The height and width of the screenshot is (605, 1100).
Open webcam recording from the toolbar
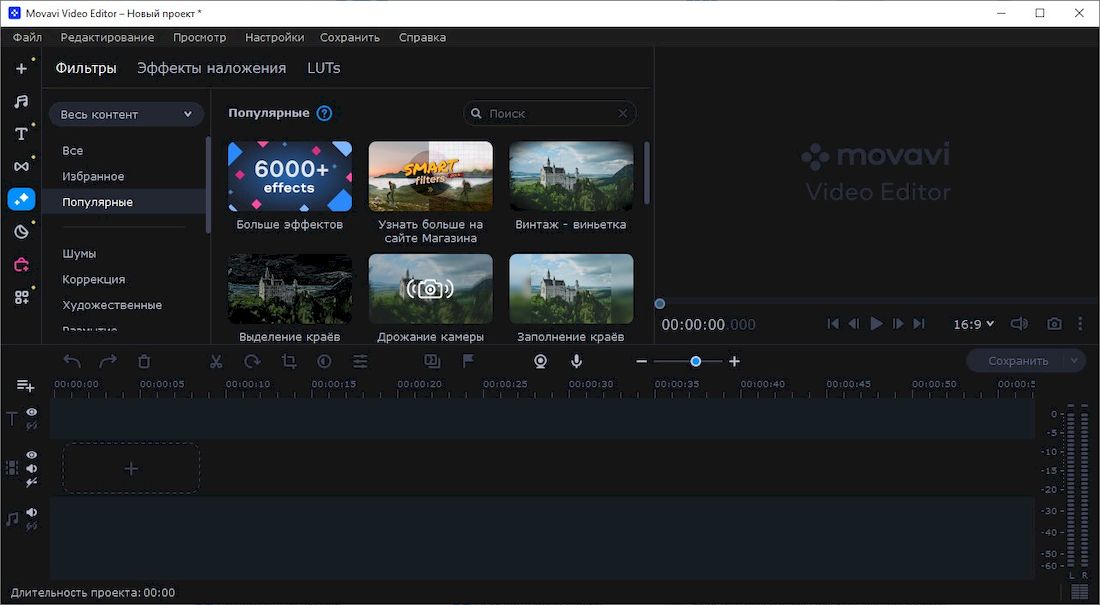540,361
